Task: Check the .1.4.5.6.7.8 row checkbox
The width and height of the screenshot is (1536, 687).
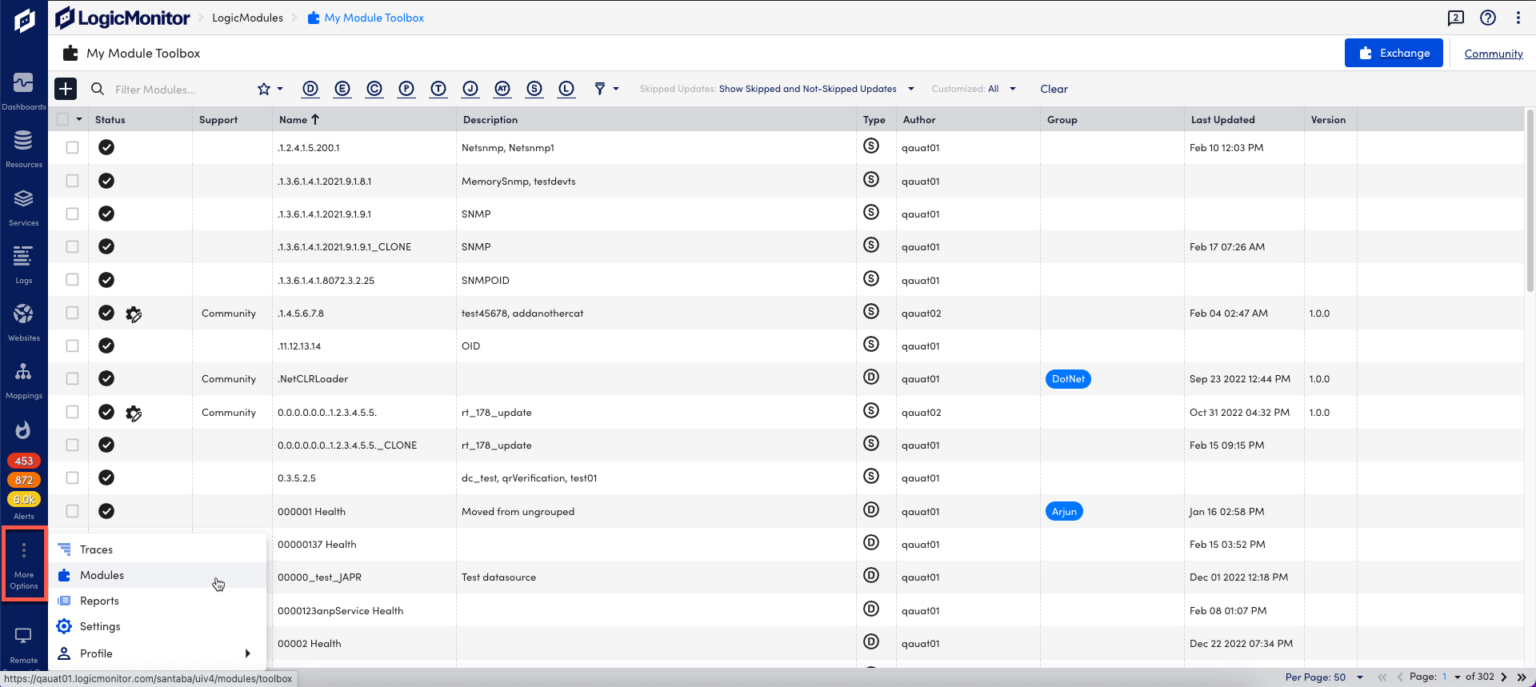Action: [x=72, y=313]
